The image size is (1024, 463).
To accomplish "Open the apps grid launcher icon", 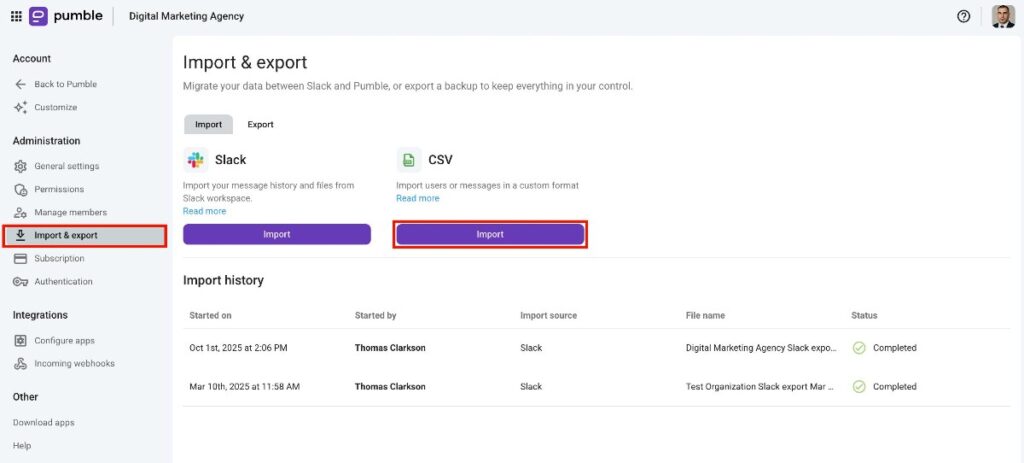I will click(16, 16).
